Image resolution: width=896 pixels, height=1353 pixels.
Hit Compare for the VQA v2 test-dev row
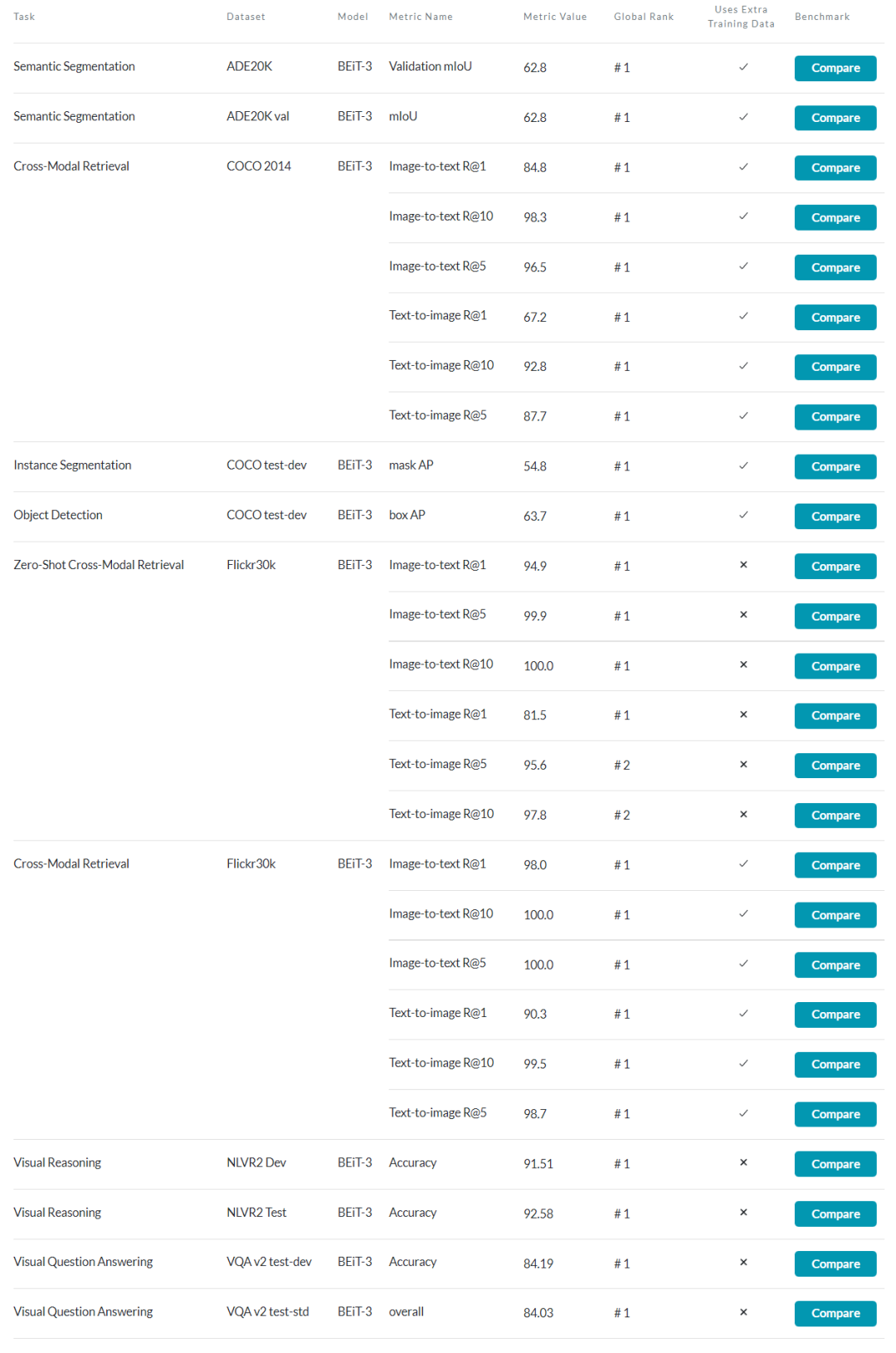[x=835, y=1263]
